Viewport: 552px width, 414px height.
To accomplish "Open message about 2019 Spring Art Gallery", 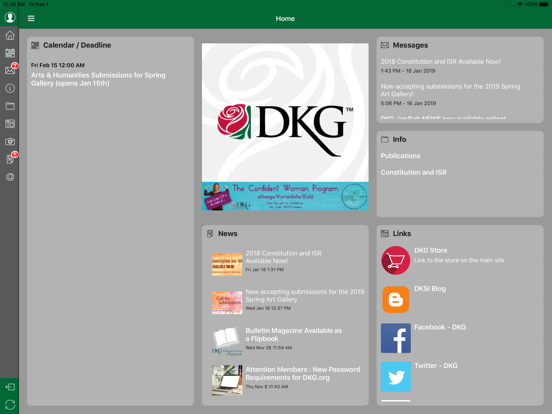I will (459, 94).
